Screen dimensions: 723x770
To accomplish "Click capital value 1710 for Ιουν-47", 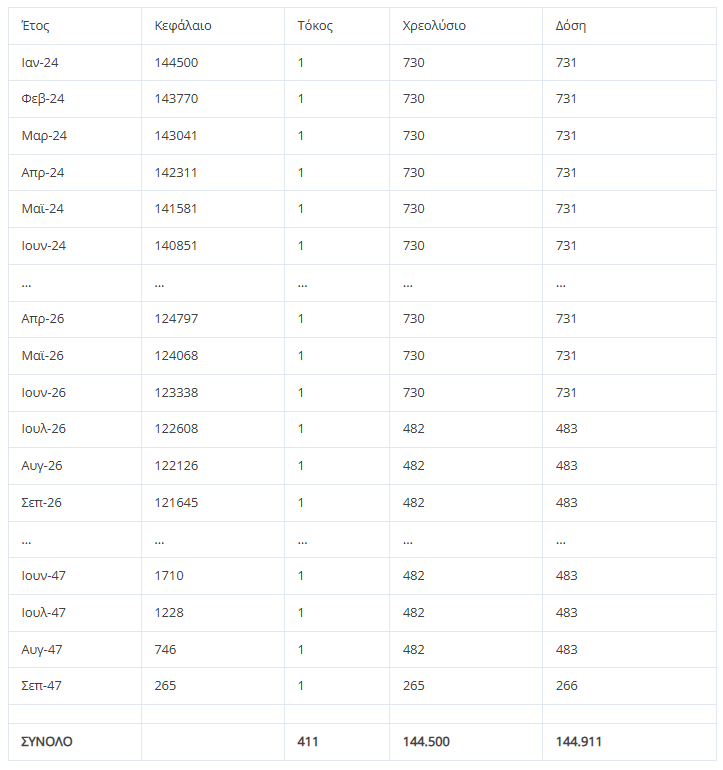I will (x=168, y=576).
